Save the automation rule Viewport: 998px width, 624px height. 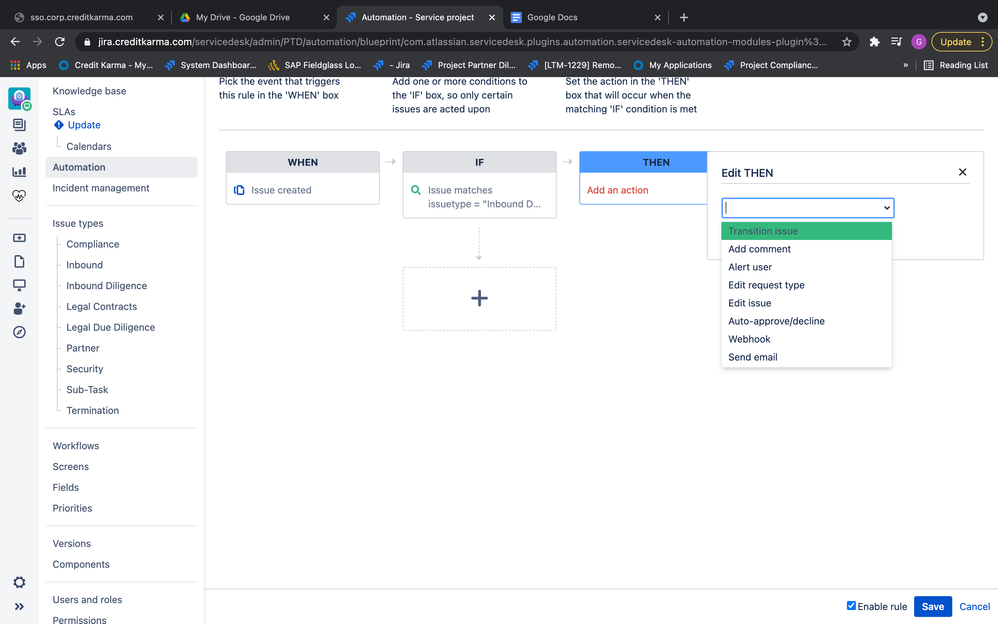[x=932, y=606]
